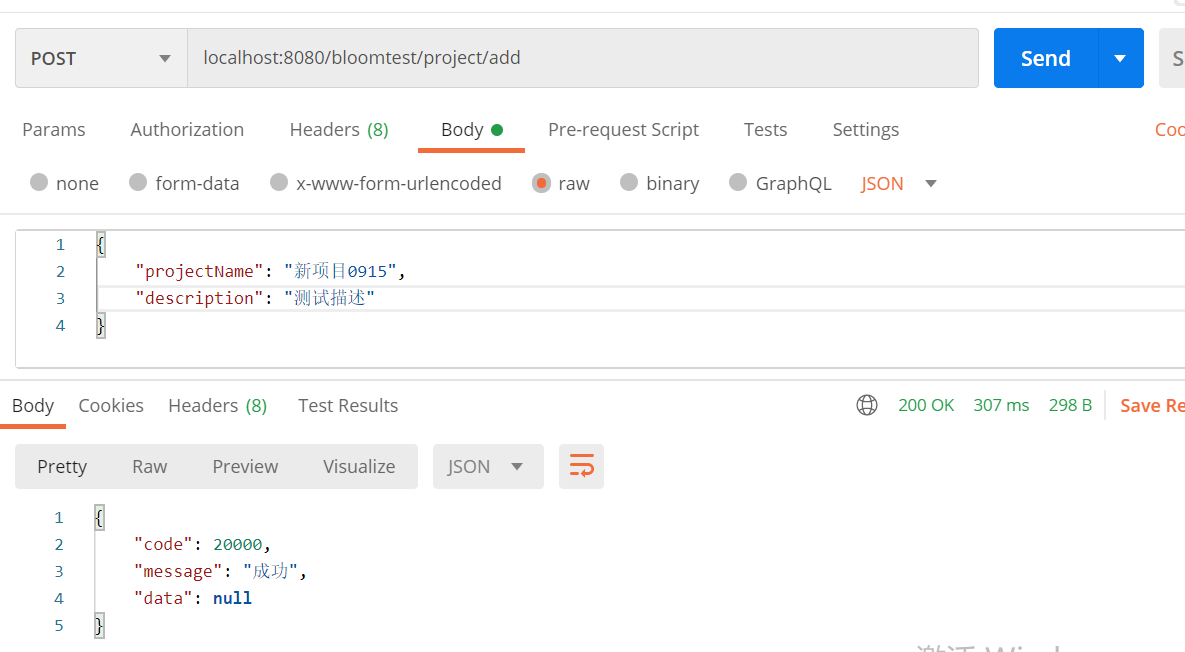Open the response JSON format dropdown
This screenshot has width=1185, height=652.
click(487, 466)
